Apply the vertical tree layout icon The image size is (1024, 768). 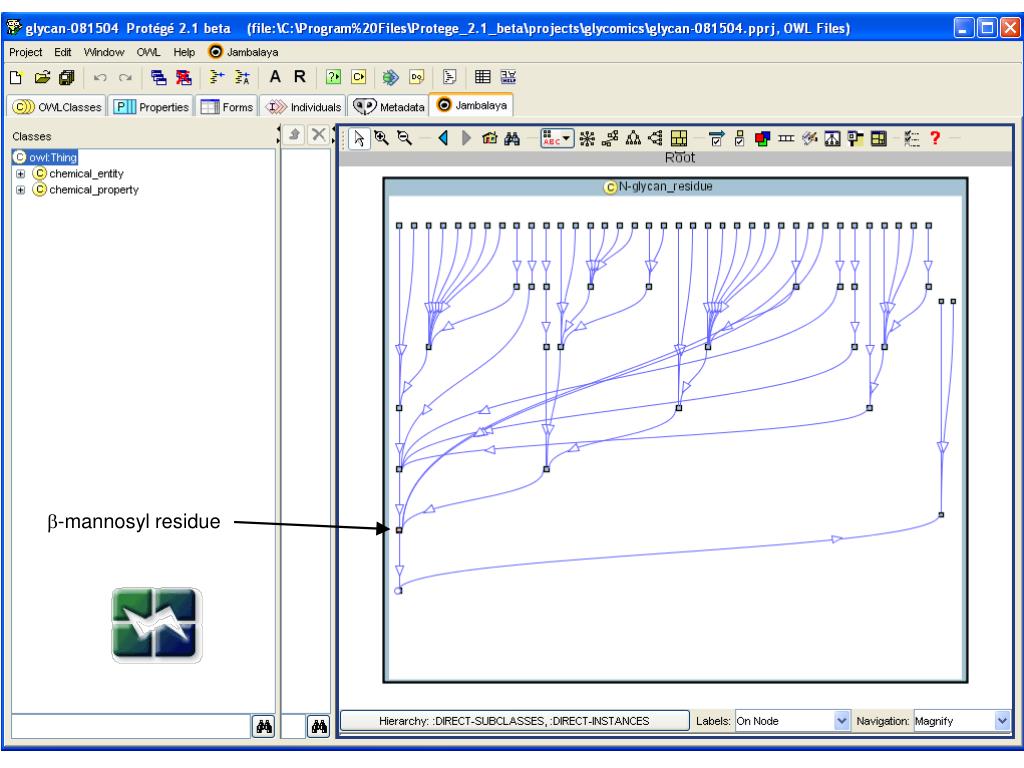633,138
